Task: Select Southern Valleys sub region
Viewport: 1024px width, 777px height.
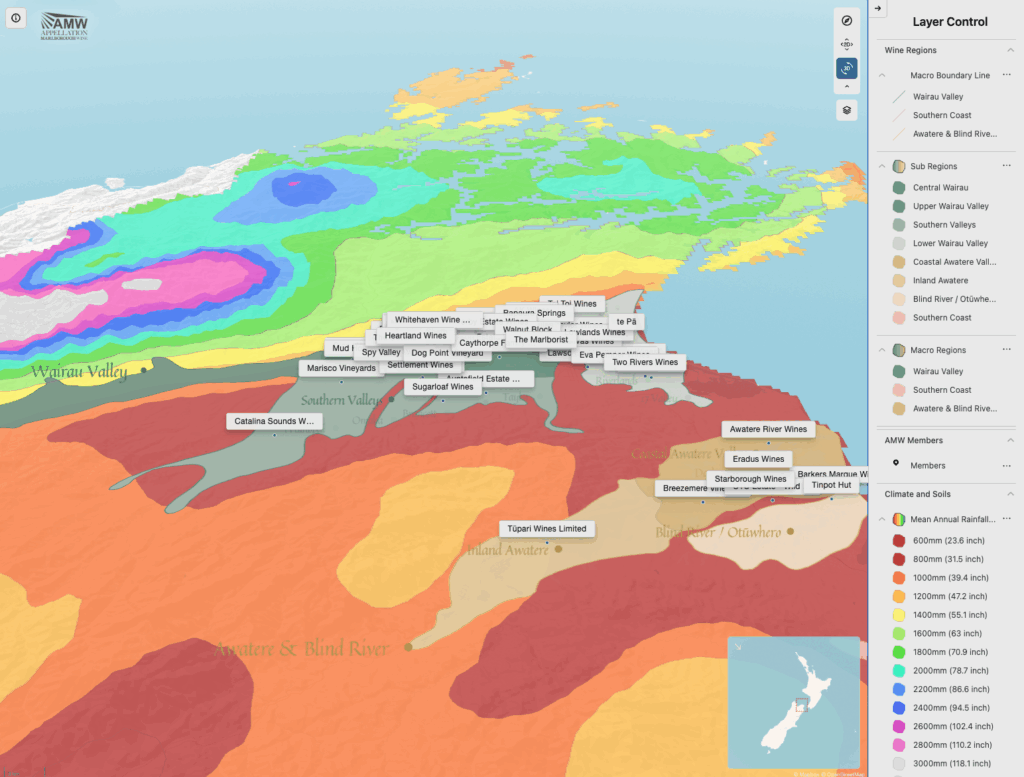Action: click(944, 225)
